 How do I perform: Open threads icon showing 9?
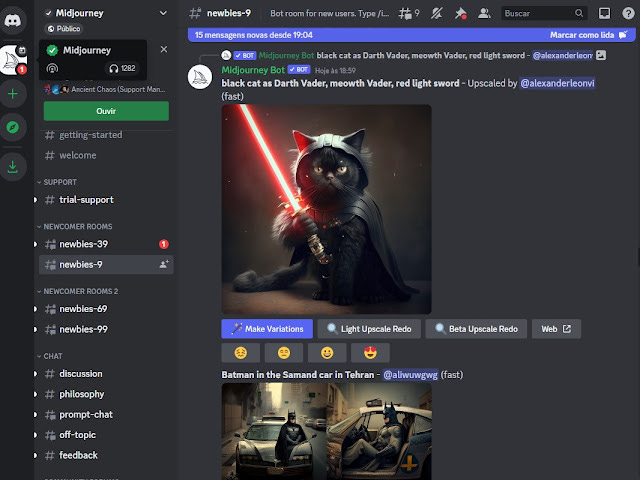pyautogui.click(x=409, y=13)
